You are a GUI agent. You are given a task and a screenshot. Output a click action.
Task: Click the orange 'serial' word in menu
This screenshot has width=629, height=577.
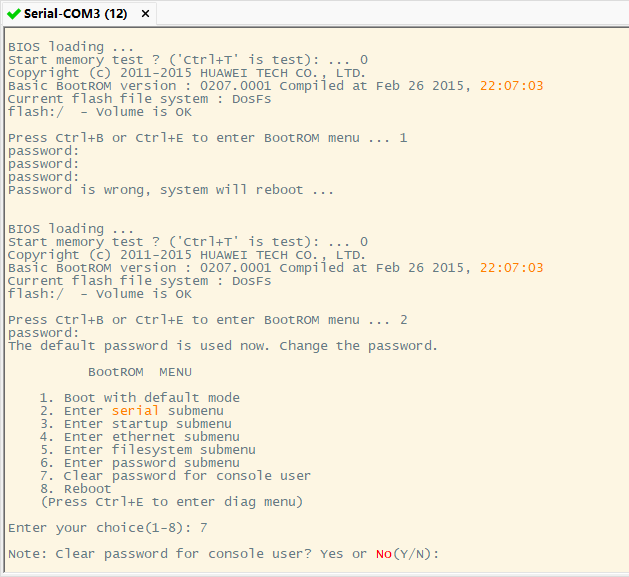pyautogui.click(x=135, y=411)
